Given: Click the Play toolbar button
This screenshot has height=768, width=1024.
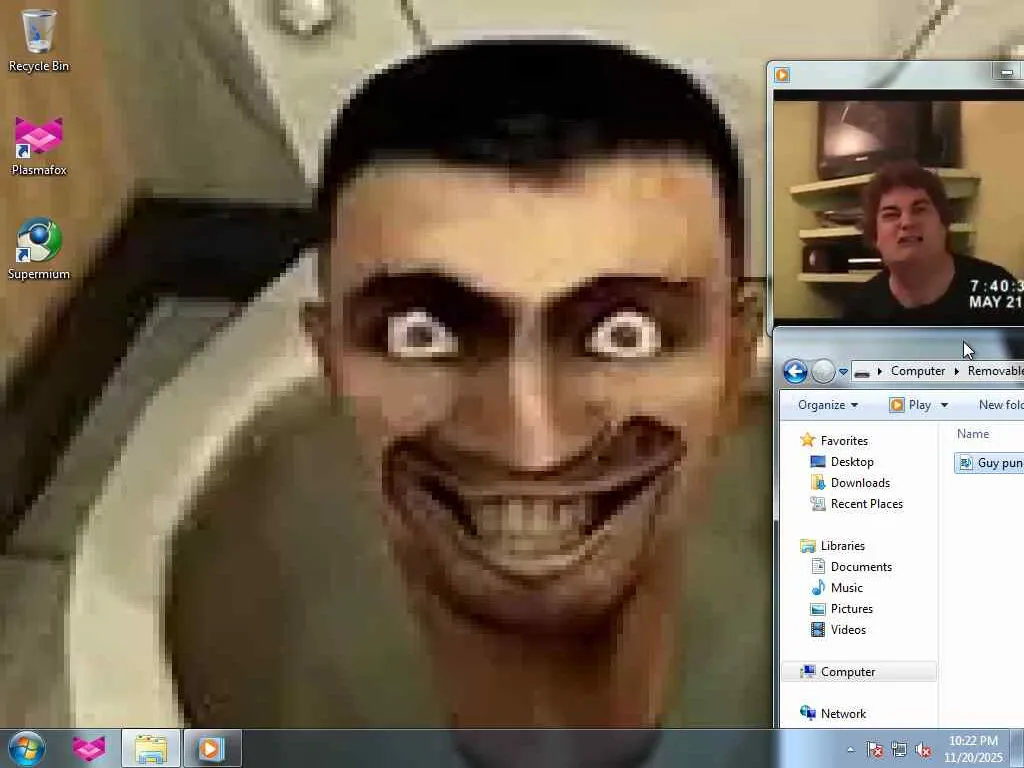Looking at the screenshot, I should [910, 405].
